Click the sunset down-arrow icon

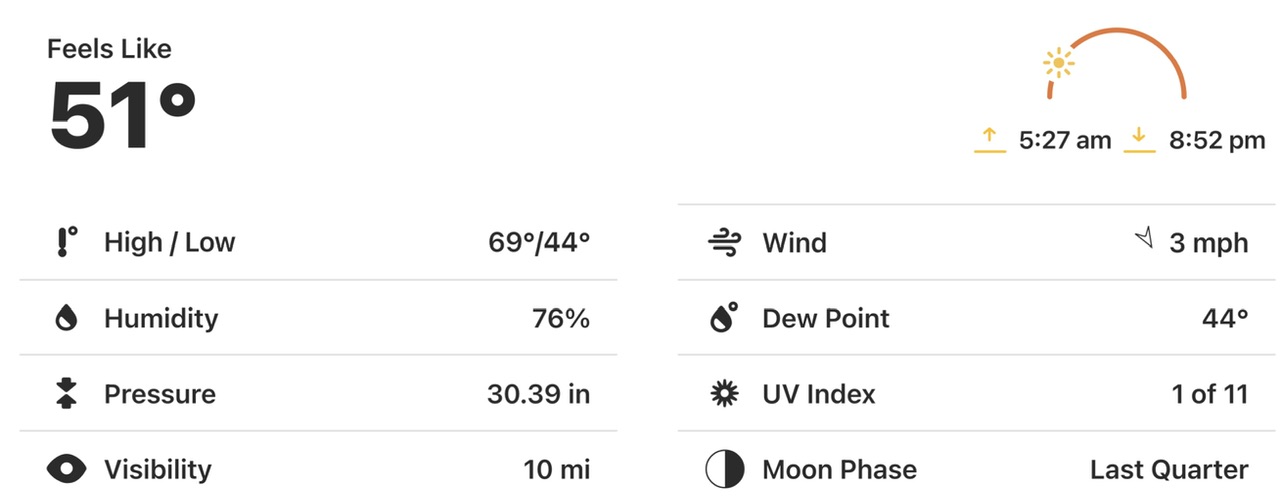click(1139, 140)
